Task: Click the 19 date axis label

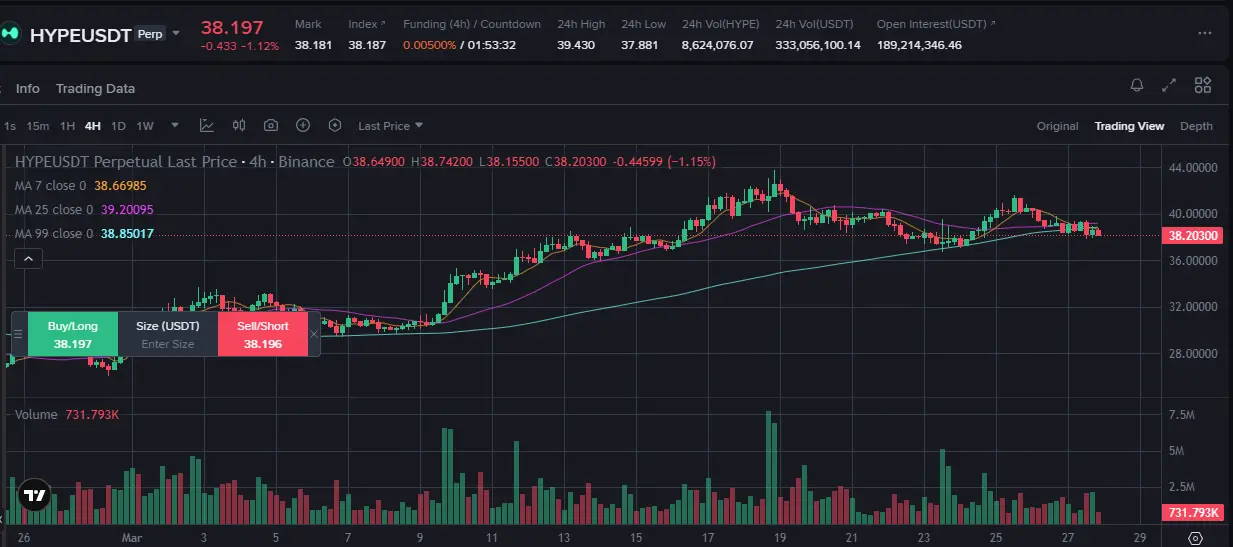Action: coord(779,537)
